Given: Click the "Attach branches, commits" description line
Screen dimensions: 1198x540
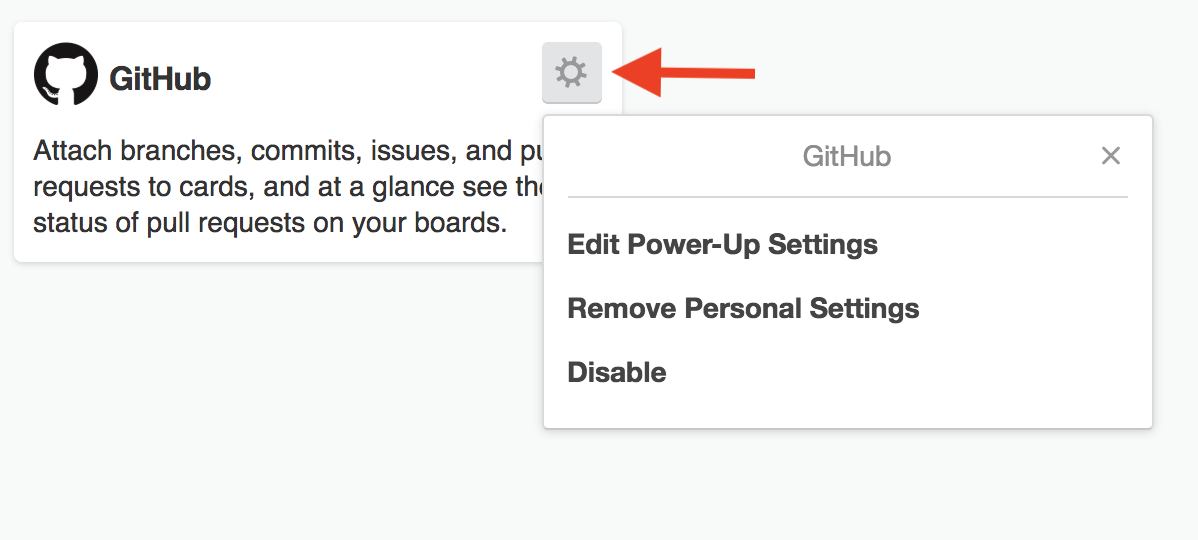Looking at the screenshot, I should (287, 151).
